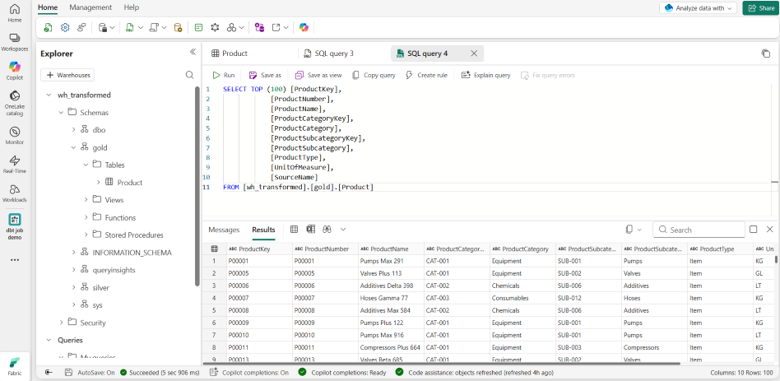Expand the Views folder
The height and width of the screenshot is (381, 780).
click(86, 200)
